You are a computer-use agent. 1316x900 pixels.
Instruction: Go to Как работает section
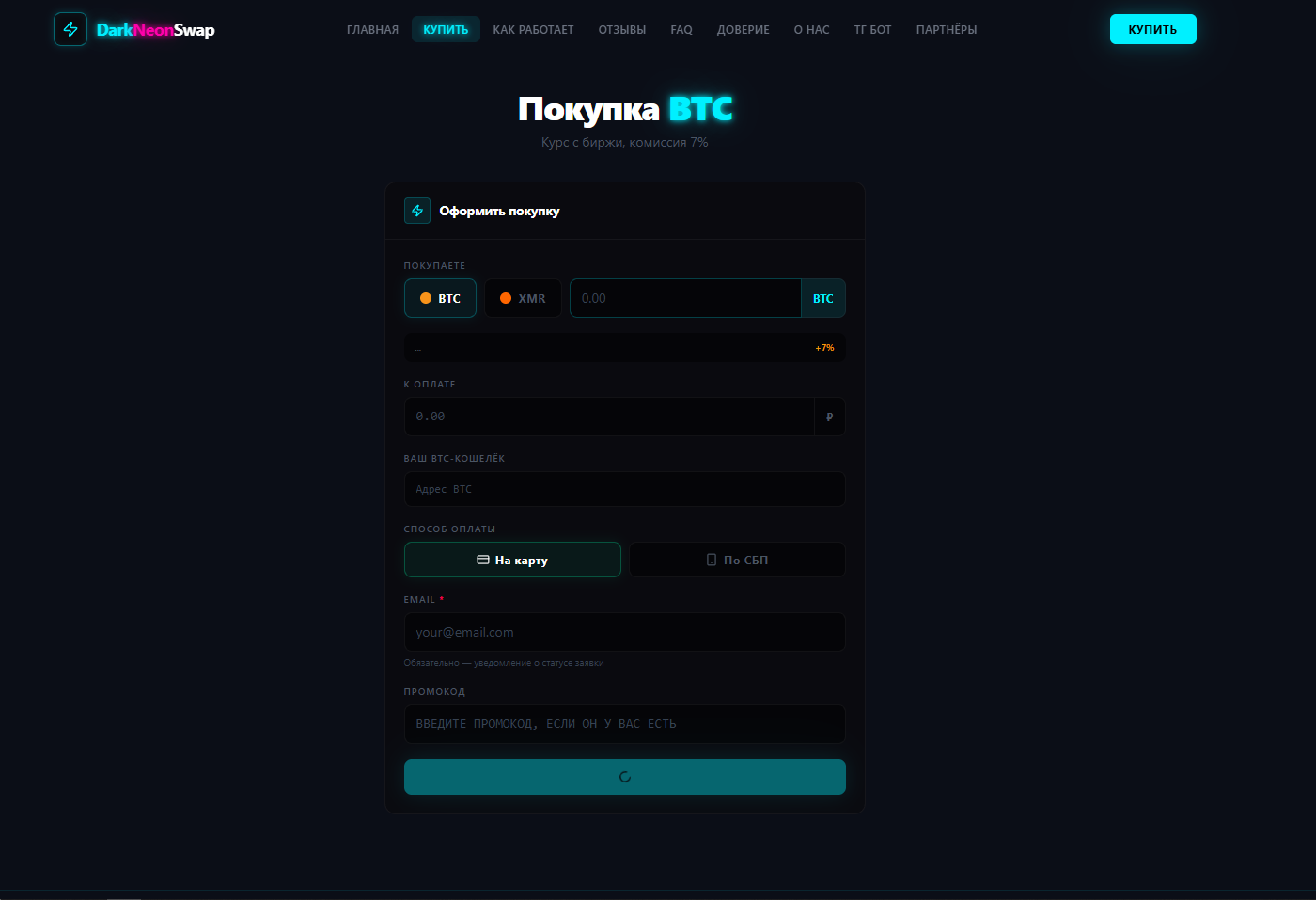(533, 30)
